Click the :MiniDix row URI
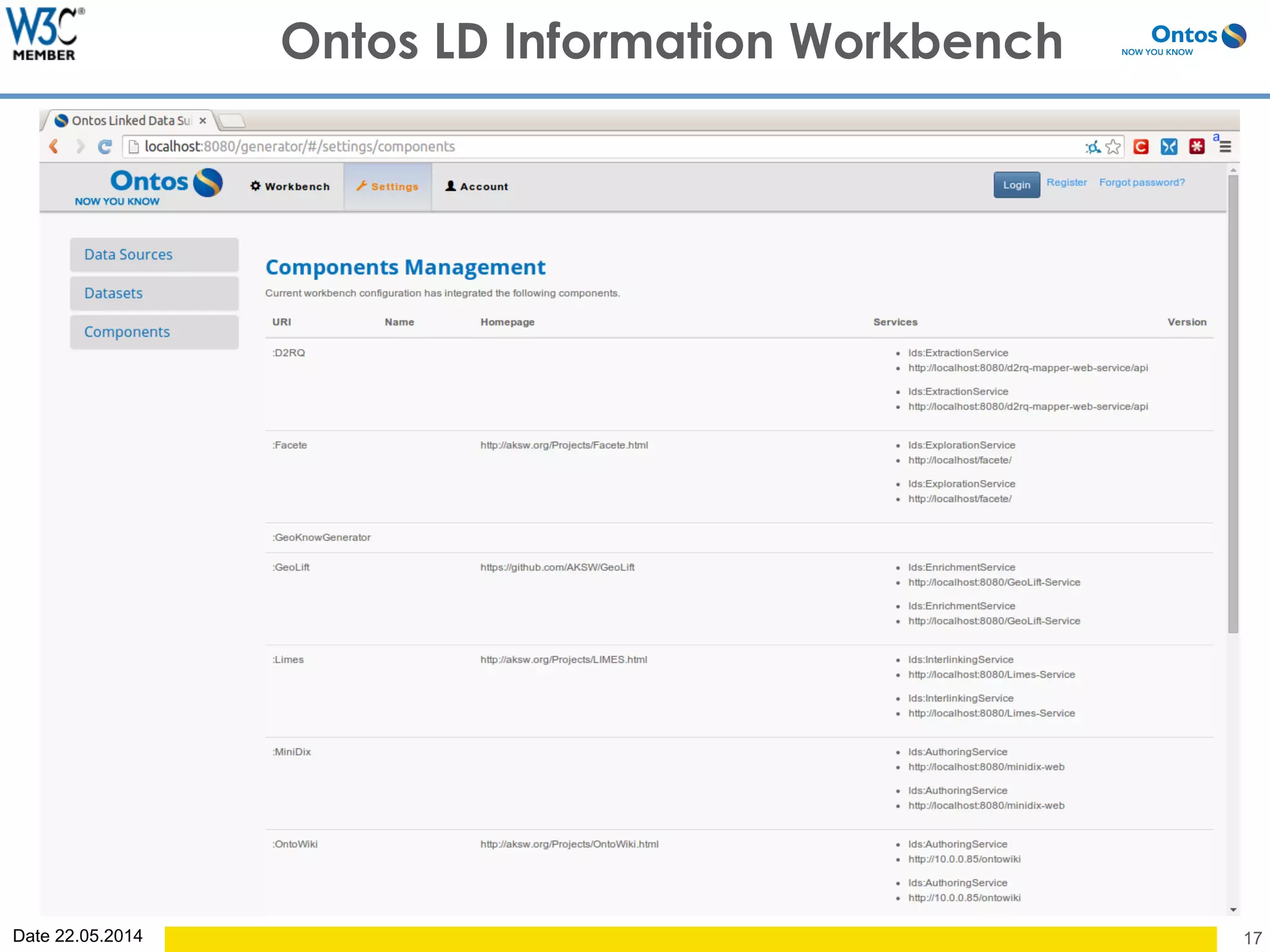 point(291,752)
